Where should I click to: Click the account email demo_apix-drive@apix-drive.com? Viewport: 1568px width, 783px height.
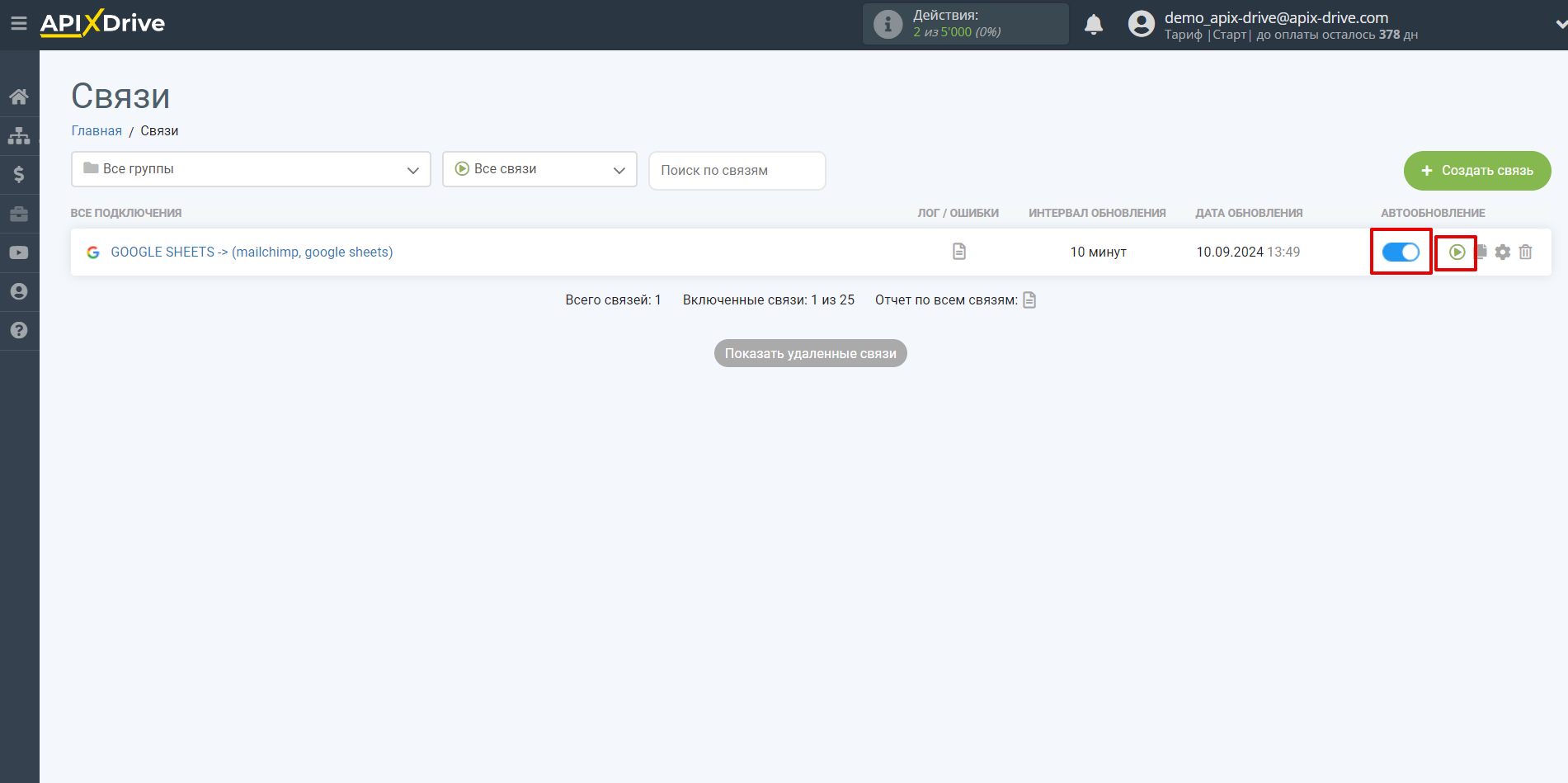(1276, 17)
